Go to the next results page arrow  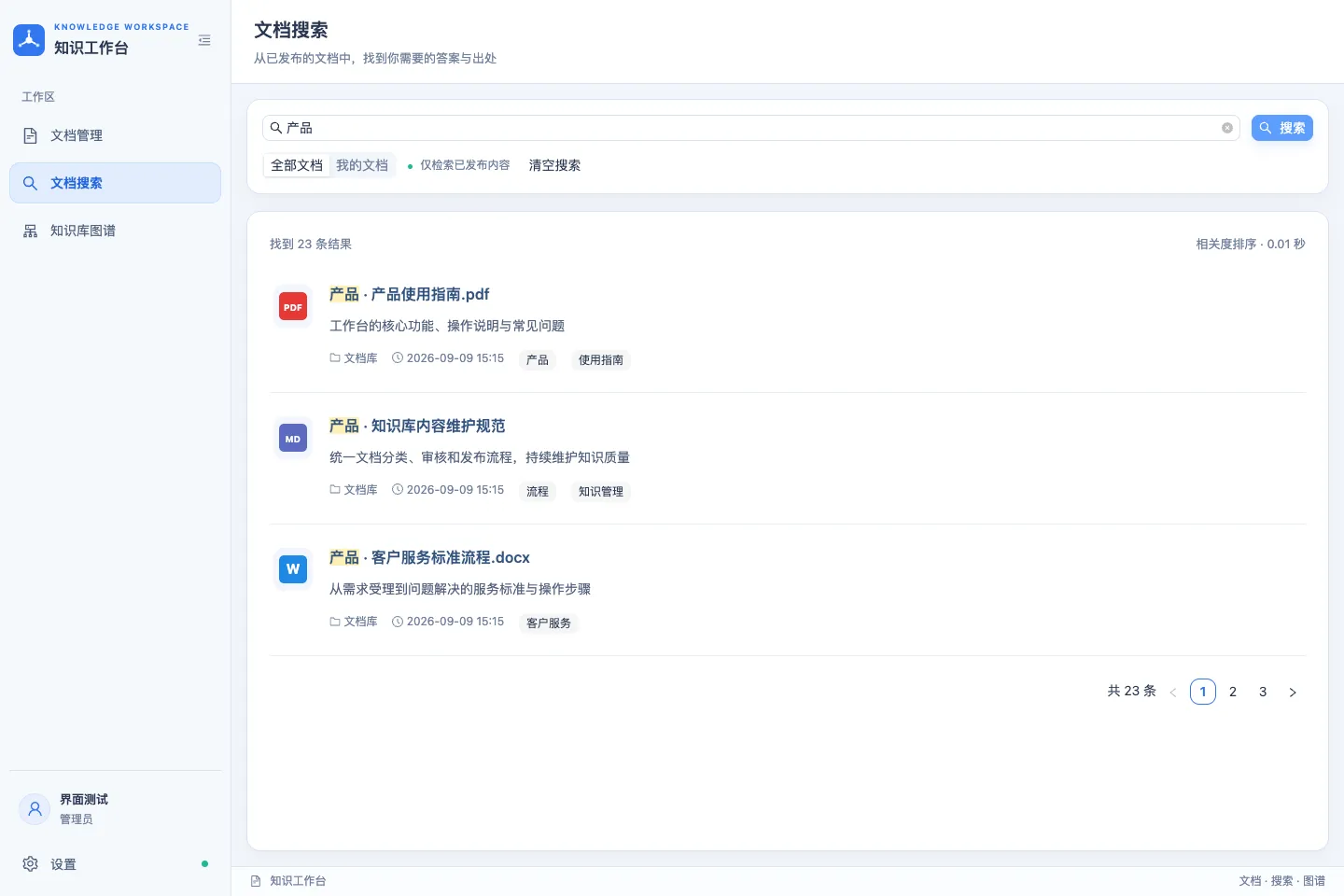tap(1293, 693)
